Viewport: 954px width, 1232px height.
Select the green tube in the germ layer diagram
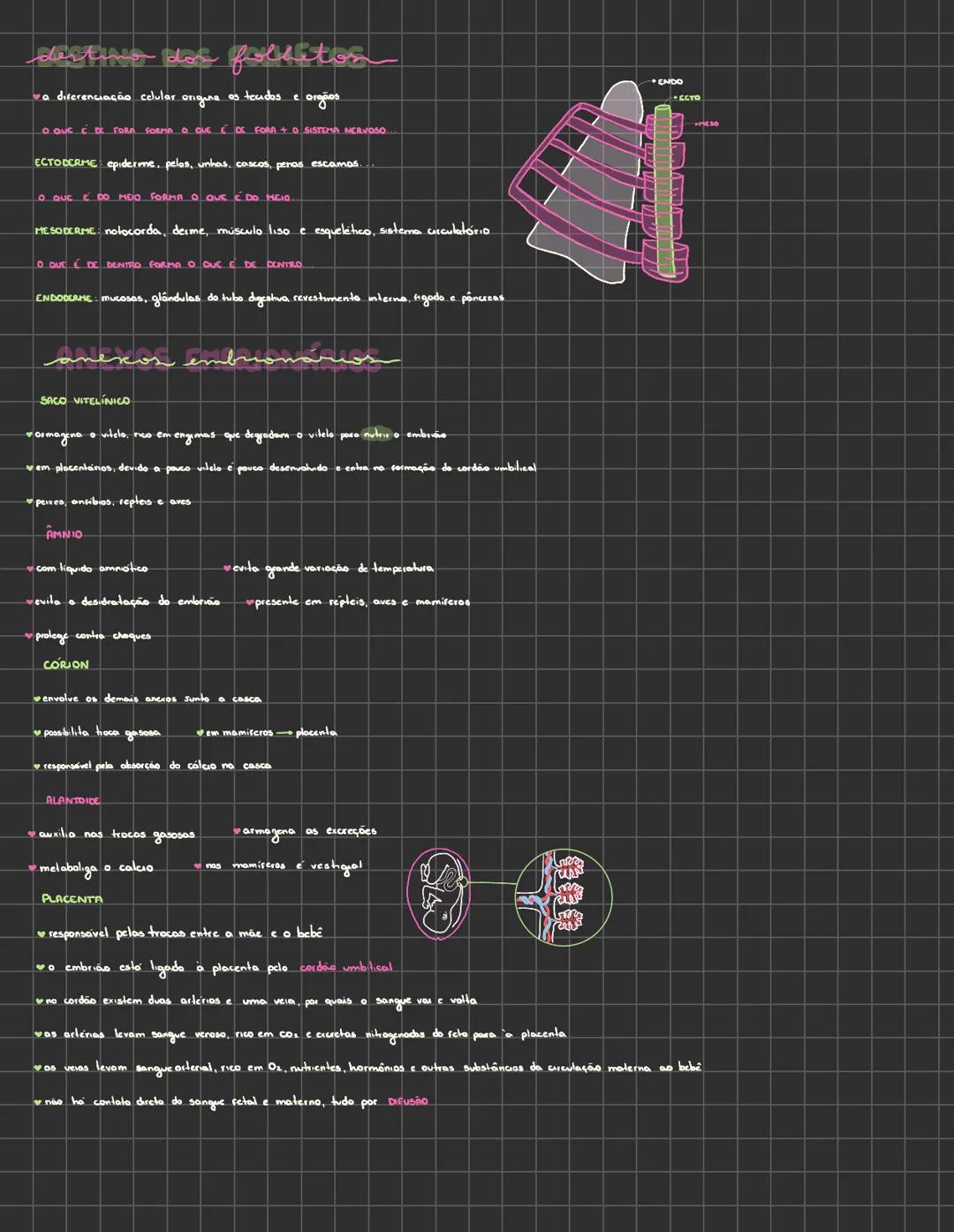(662, 188)
